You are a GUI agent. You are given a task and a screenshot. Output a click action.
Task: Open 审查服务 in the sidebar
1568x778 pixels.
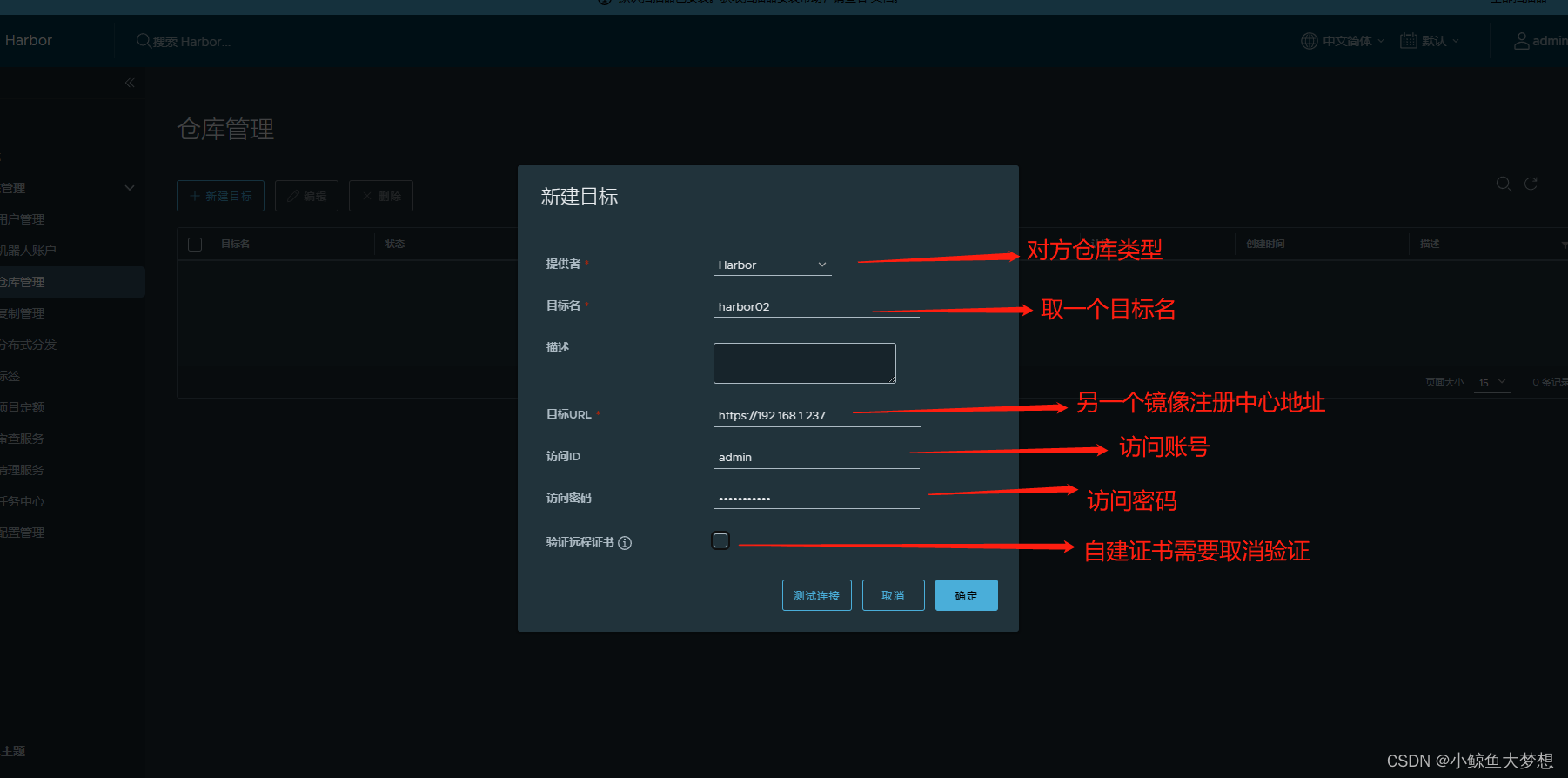click(22, 439)
